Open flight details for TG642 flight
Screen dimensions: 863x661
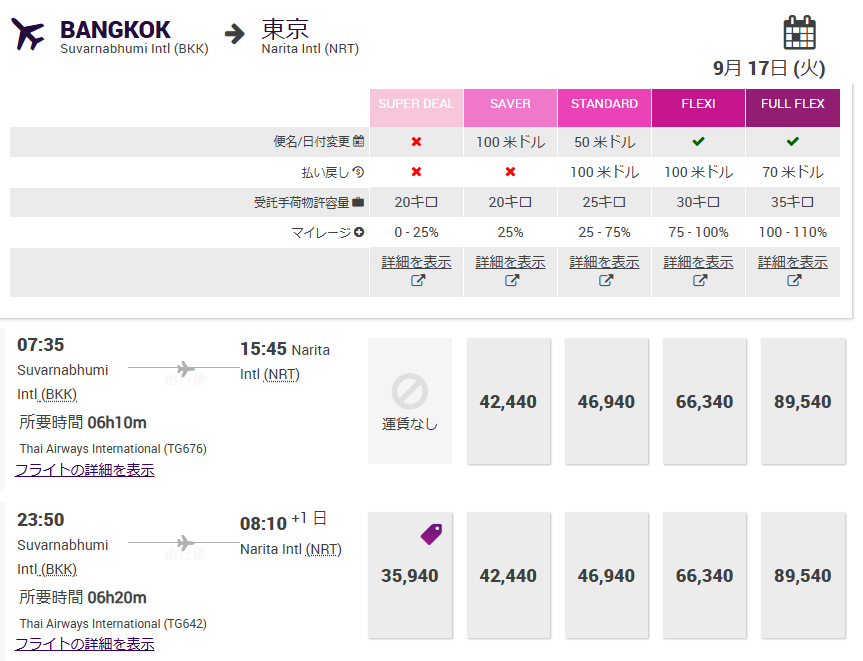(x=85, y=644)
